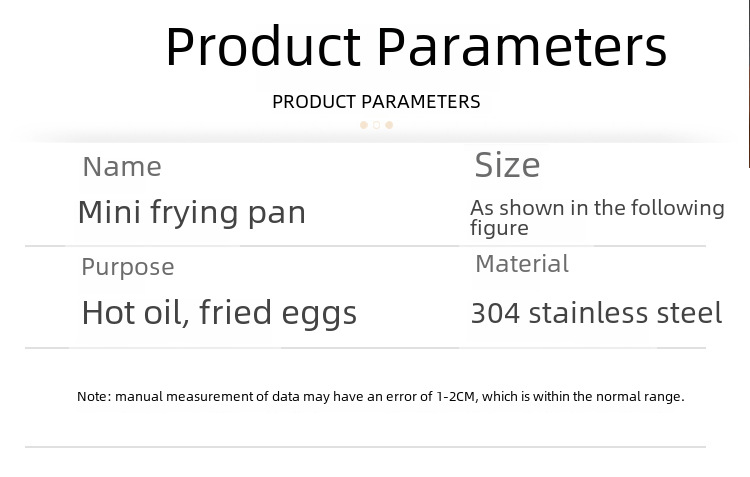The height and width of the screenshot is (477, 750).
Task: Click the hollow middle dot indicator
Action: tap(376, 125)
